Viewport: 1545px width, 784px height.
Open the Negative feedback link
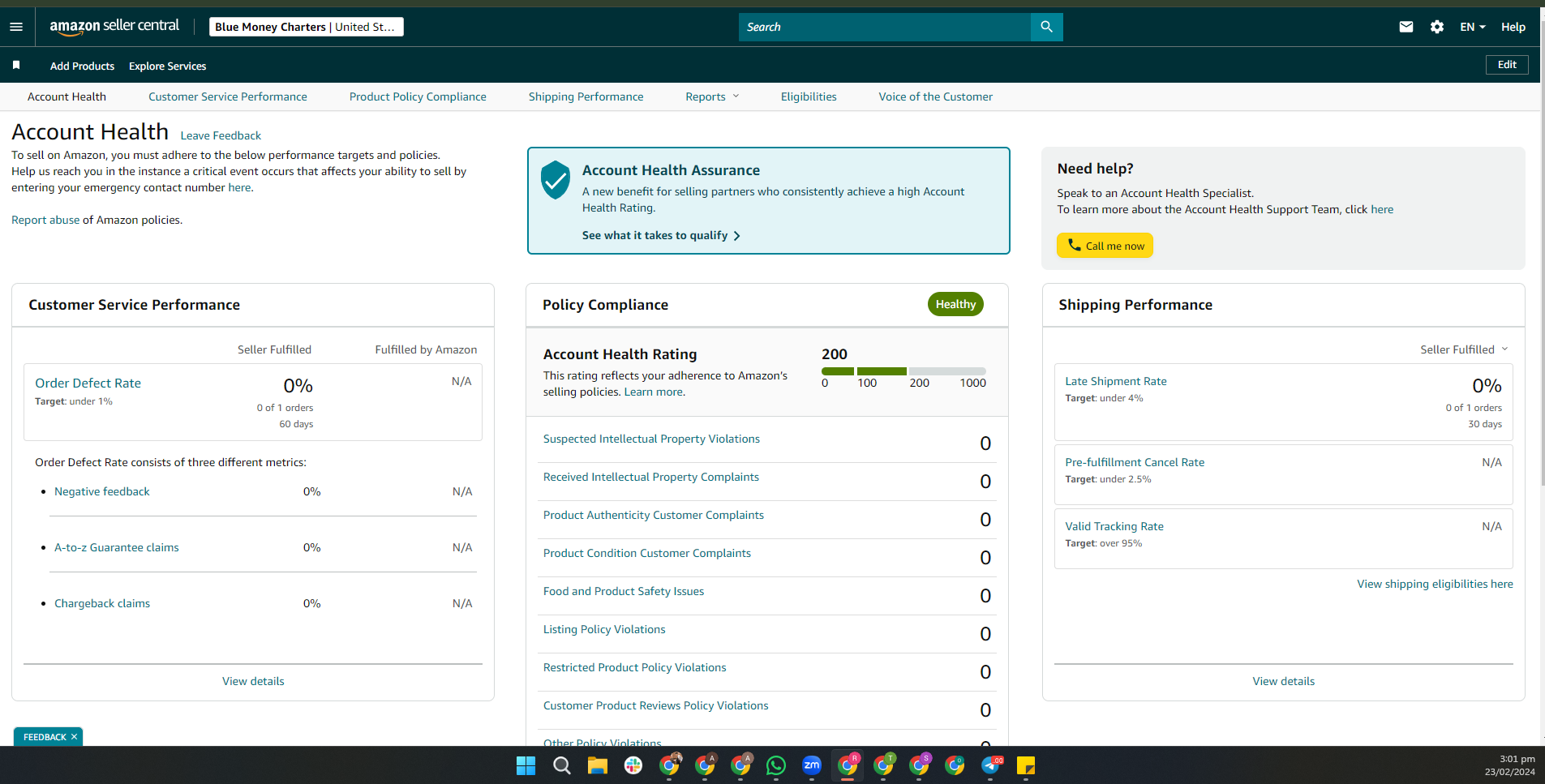coord(102,491)
